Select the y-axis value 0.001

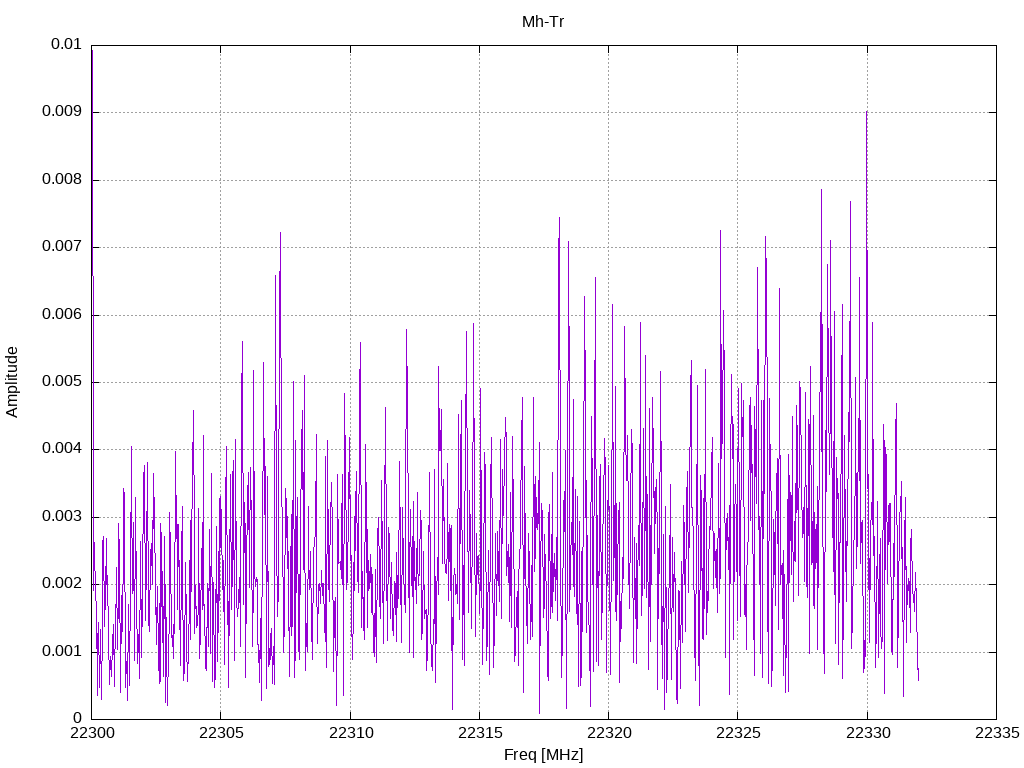[62, 651]
